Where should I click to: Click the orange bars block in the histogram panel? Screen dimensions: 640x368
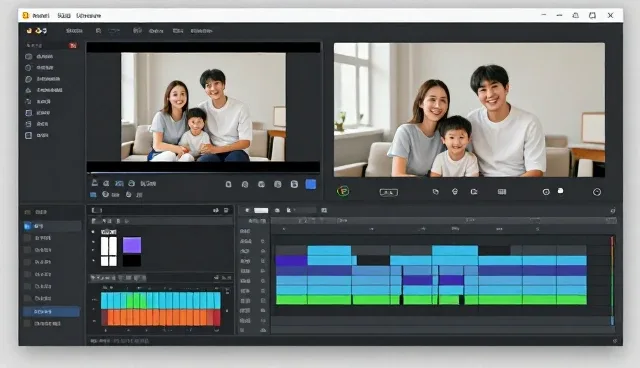160,317
